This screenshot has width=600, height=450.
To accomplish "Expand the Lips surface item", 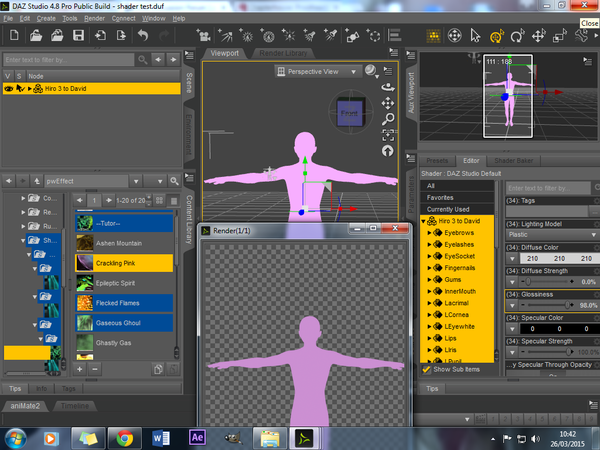I will (429, 338).
